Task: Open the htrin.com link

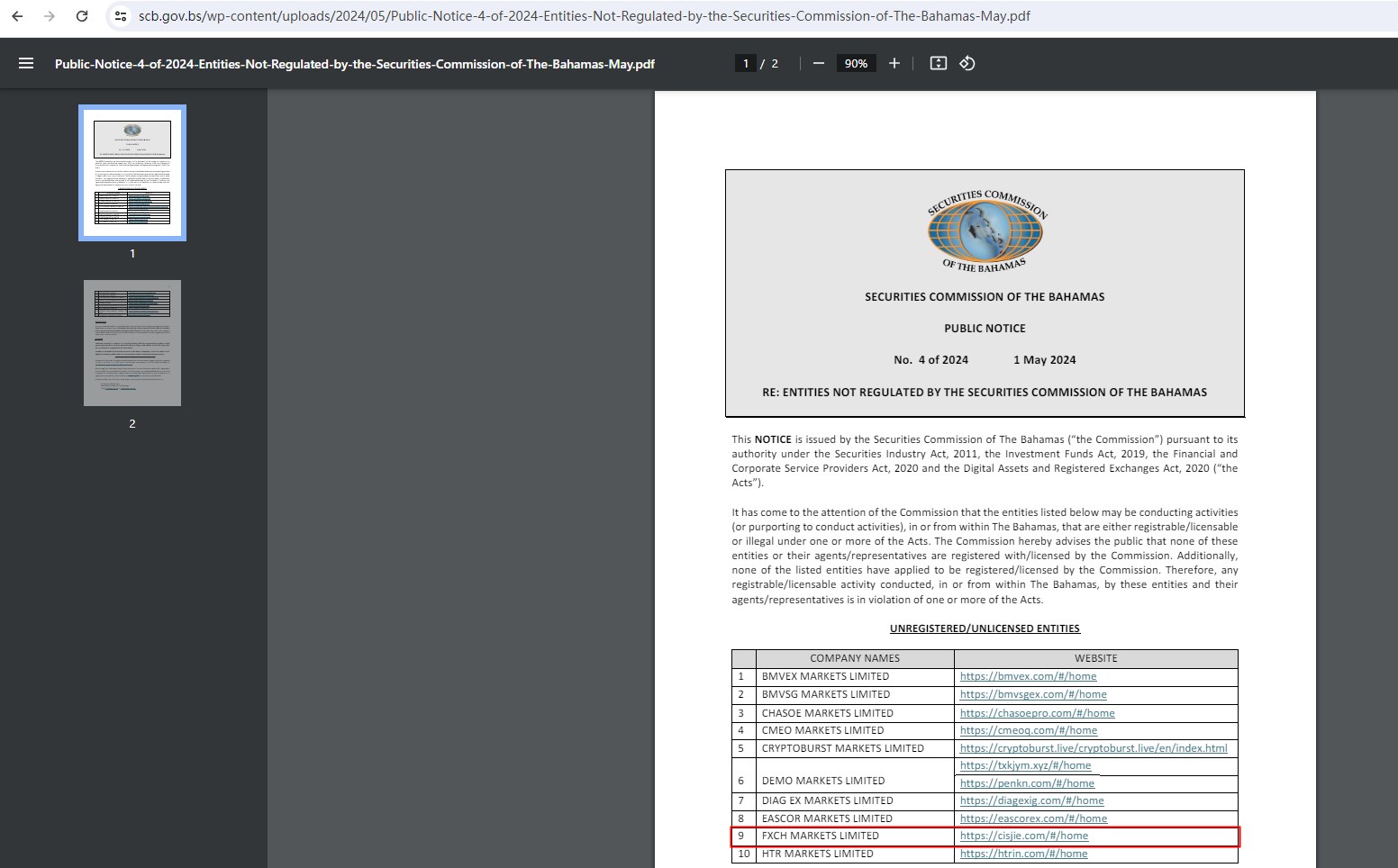Action: coord(1023,854)
